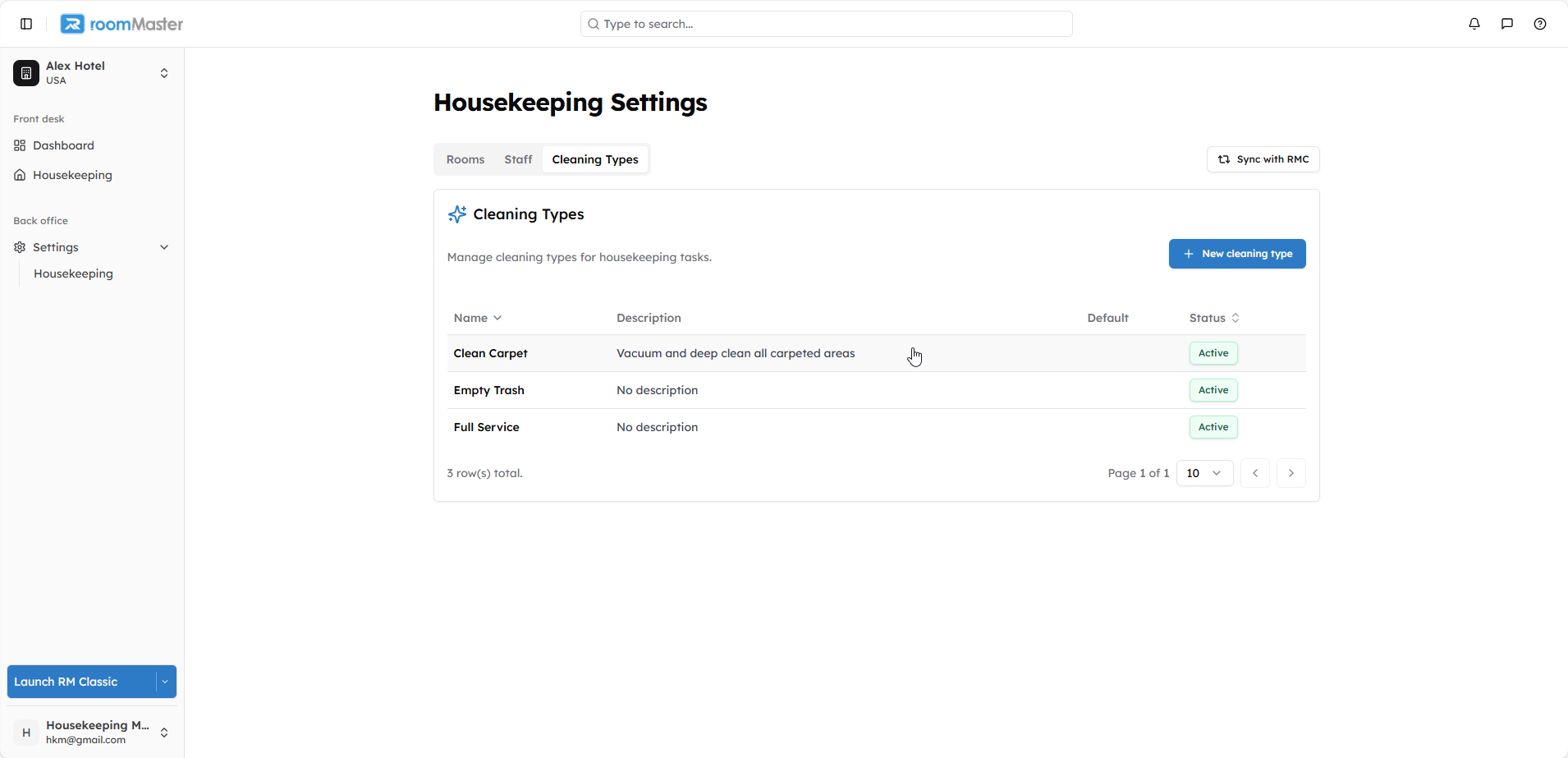
Task: Open the Alex Hotel property switcher
Action: [92, 73]
